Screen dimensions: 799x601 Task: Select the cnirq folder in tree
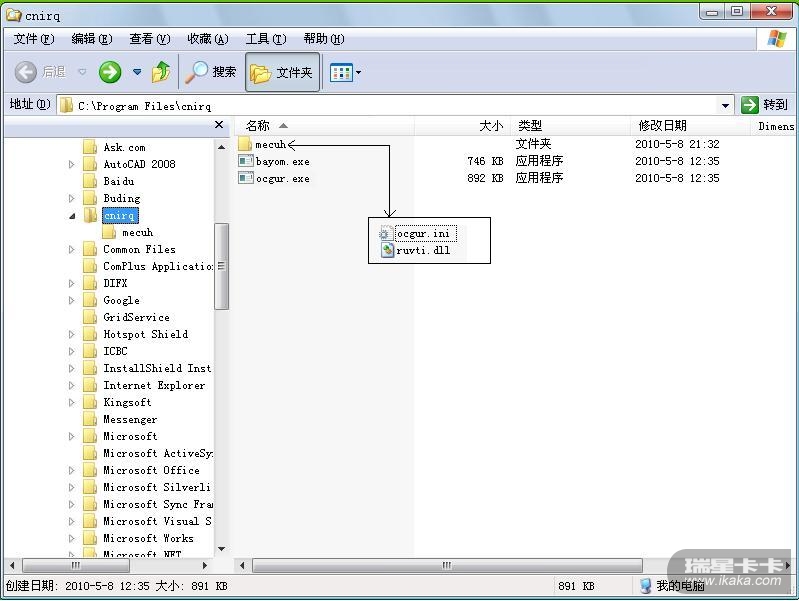[120, 215]
